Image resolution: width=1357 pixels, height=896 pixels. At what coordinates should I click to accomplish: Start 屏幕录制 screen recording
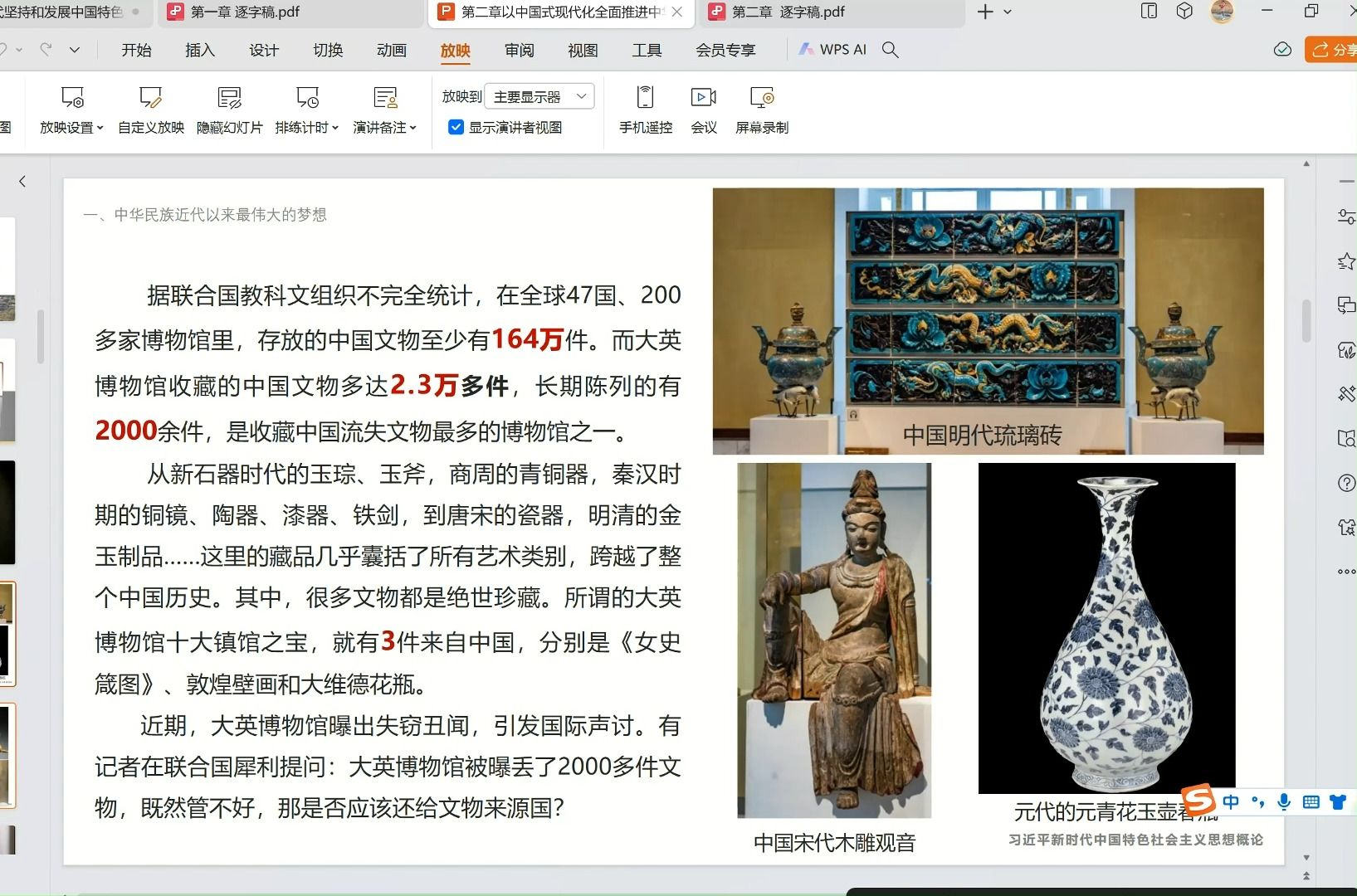click(x=761, y=110)
